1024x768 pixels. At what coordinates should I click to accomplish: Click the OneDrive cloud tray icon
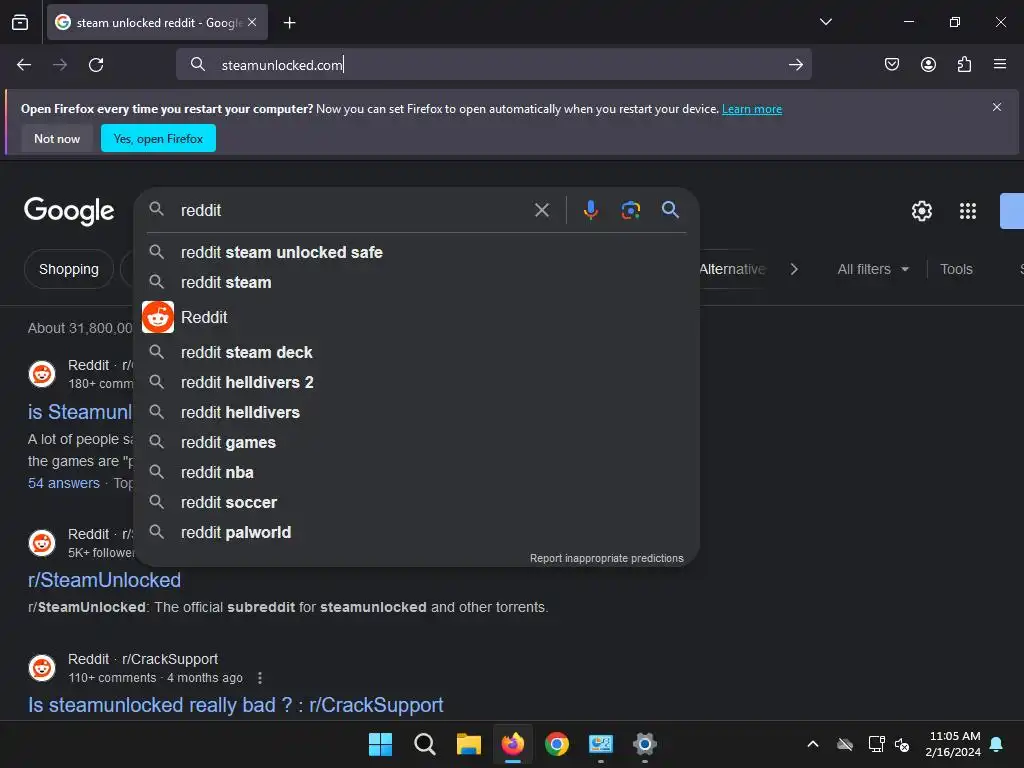point(845,744)
